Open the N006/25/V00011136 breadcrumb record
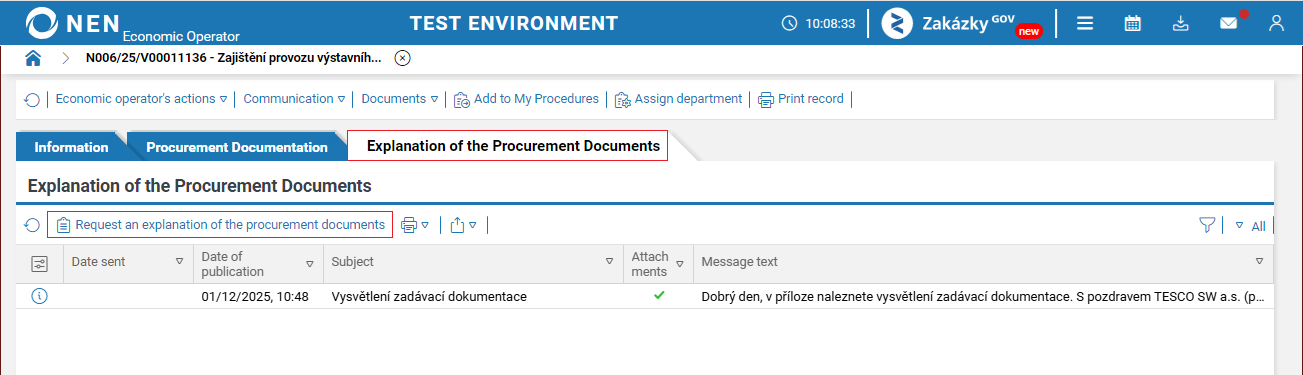1303x375 pixels. (x=233, y=58)
